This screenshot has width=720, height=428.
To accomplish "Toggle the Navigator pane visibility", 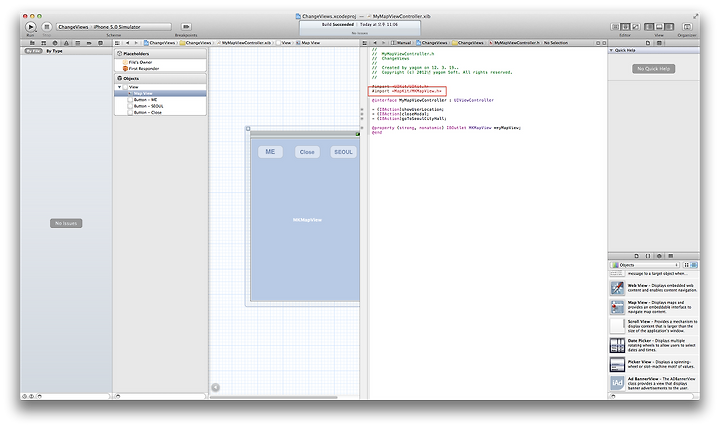I will click(x=649, y=27).
